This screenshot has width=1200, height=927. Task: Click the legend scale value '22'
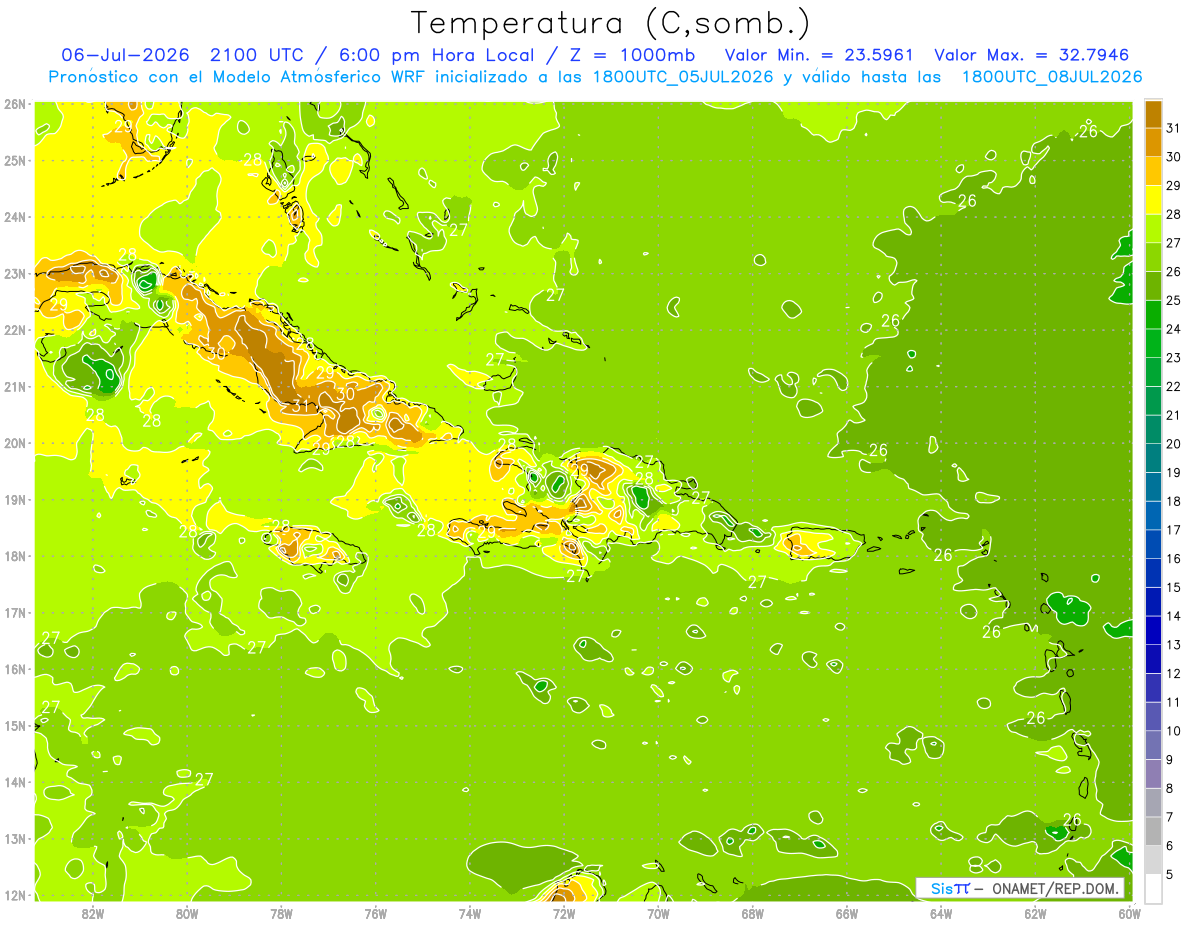pos(1174,386)
